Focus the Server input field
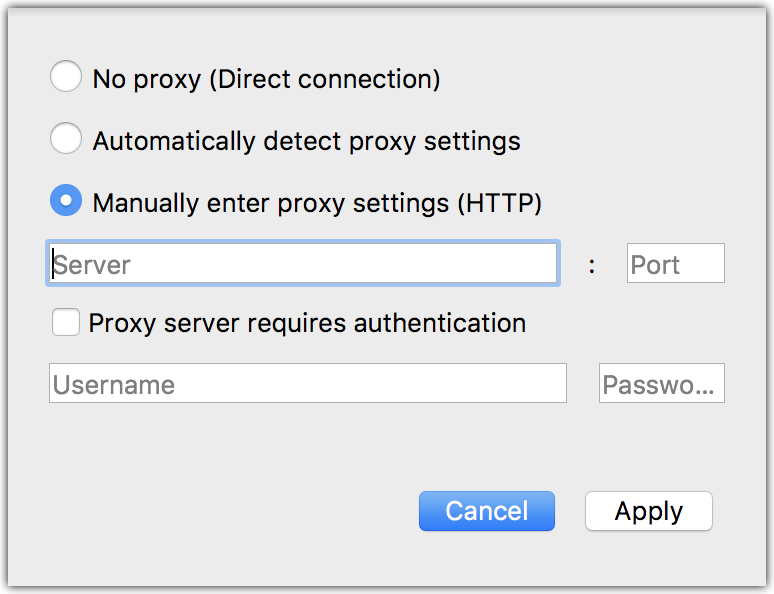 tap(303, 264)
